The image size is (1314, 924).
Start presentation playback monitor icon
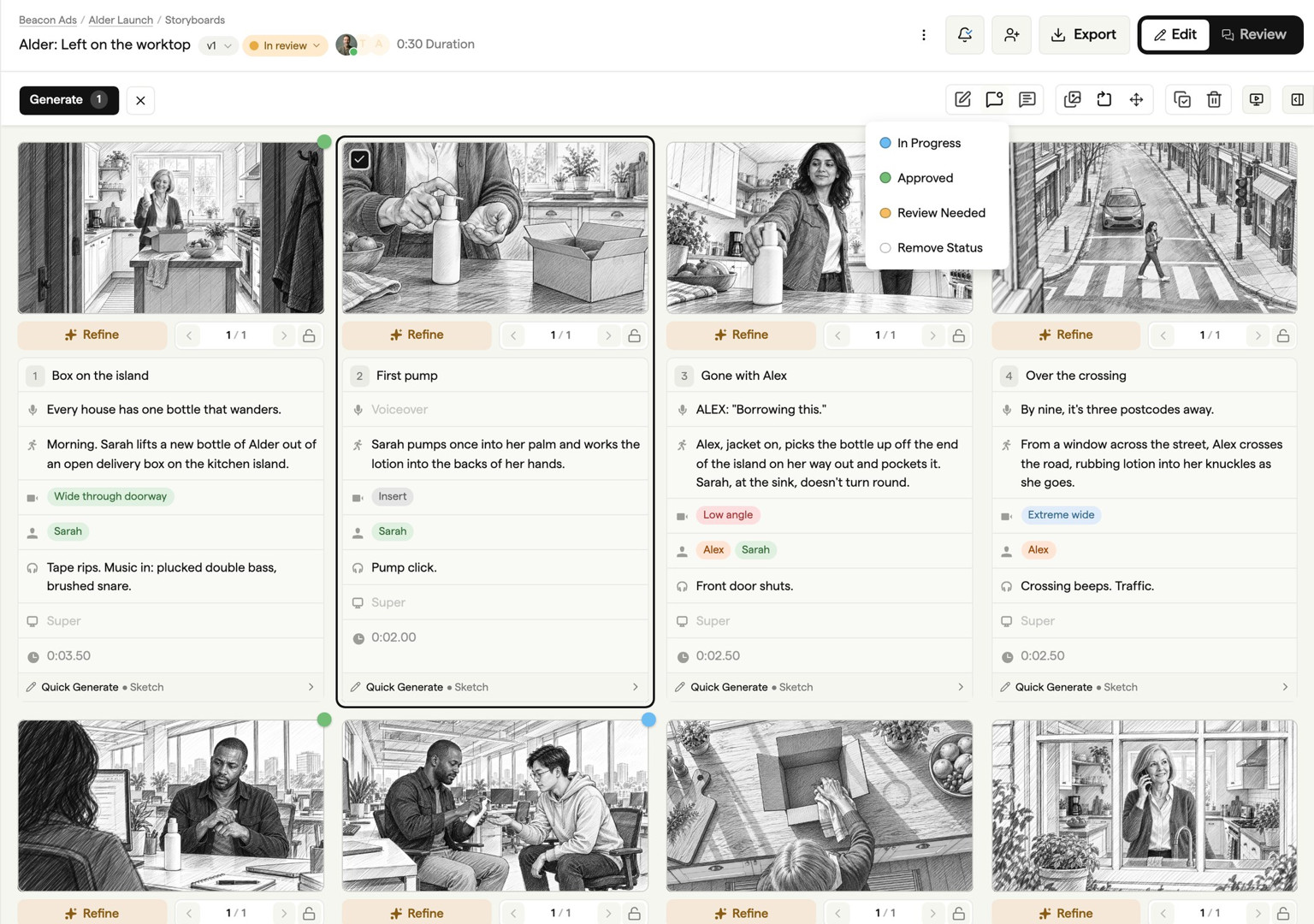pos(1256,100)
